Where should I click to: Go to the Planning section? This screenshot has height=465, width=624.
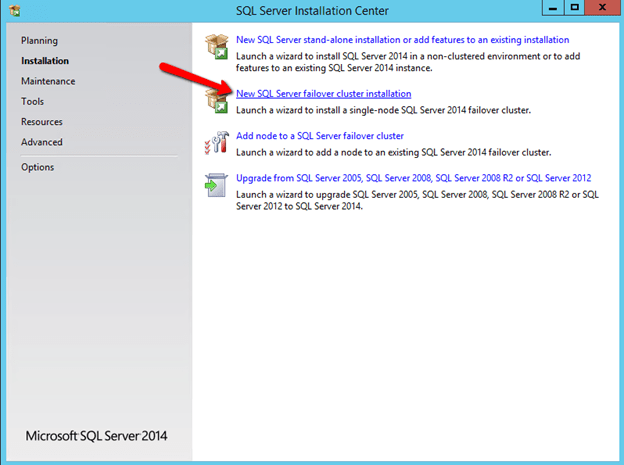click(39, 41)
